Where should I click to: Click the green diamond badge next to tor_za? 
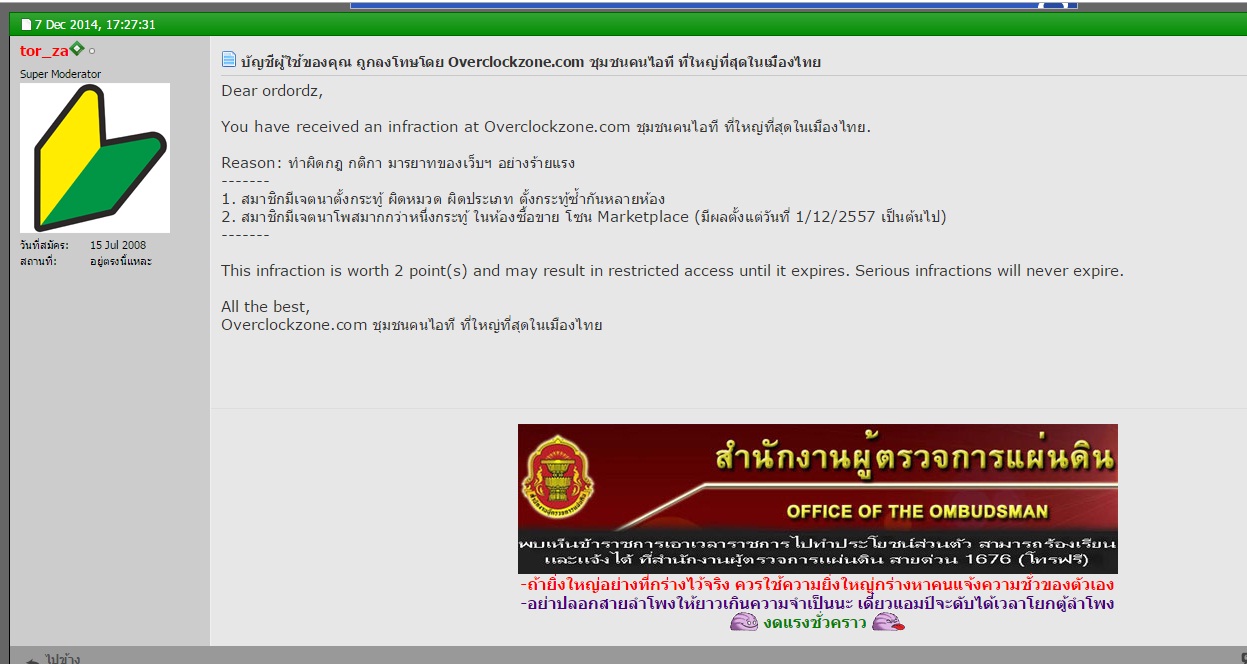click(77, 49)
